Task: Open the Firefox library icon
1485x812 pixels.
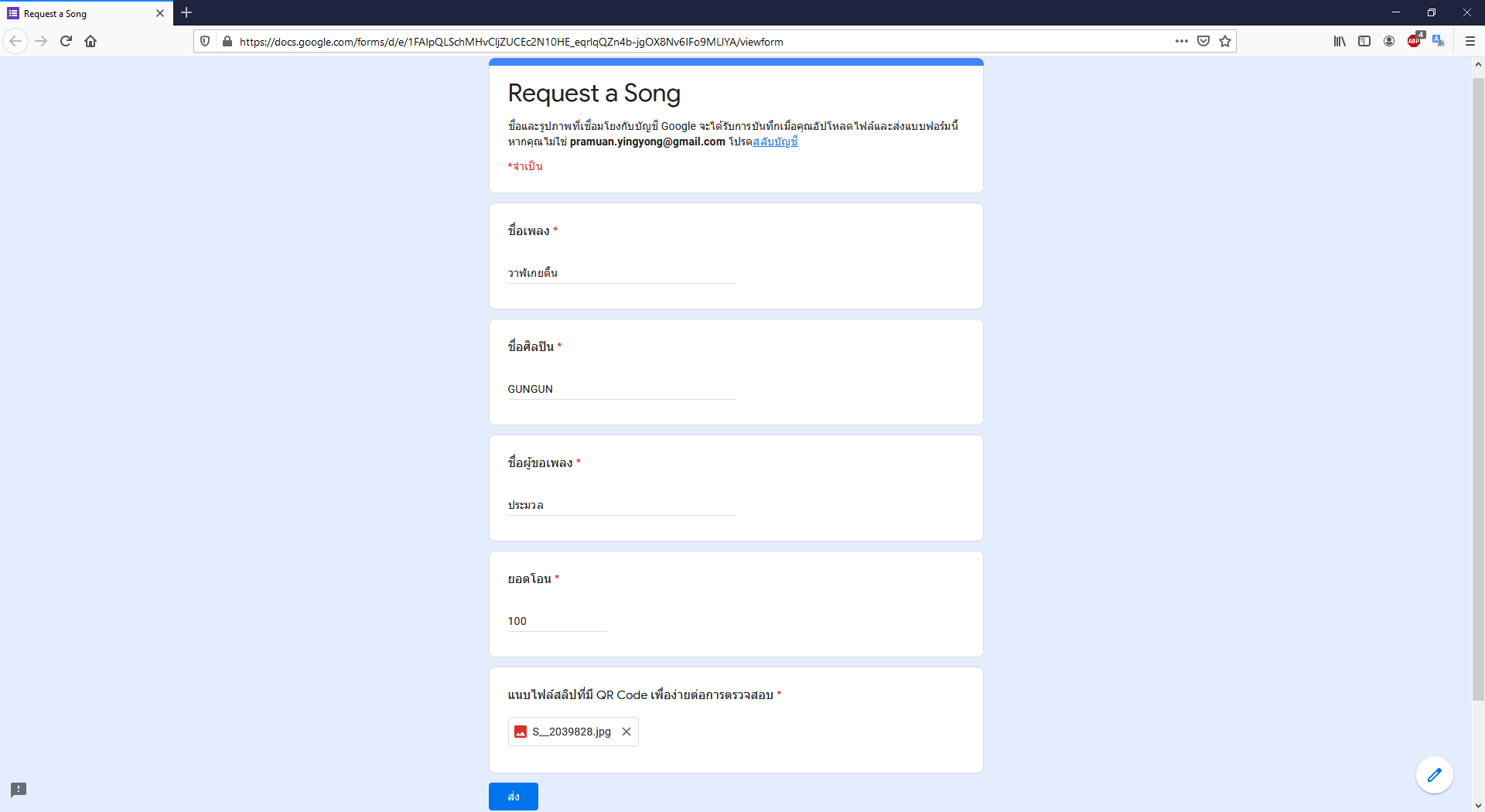Action: [1340, 41]
